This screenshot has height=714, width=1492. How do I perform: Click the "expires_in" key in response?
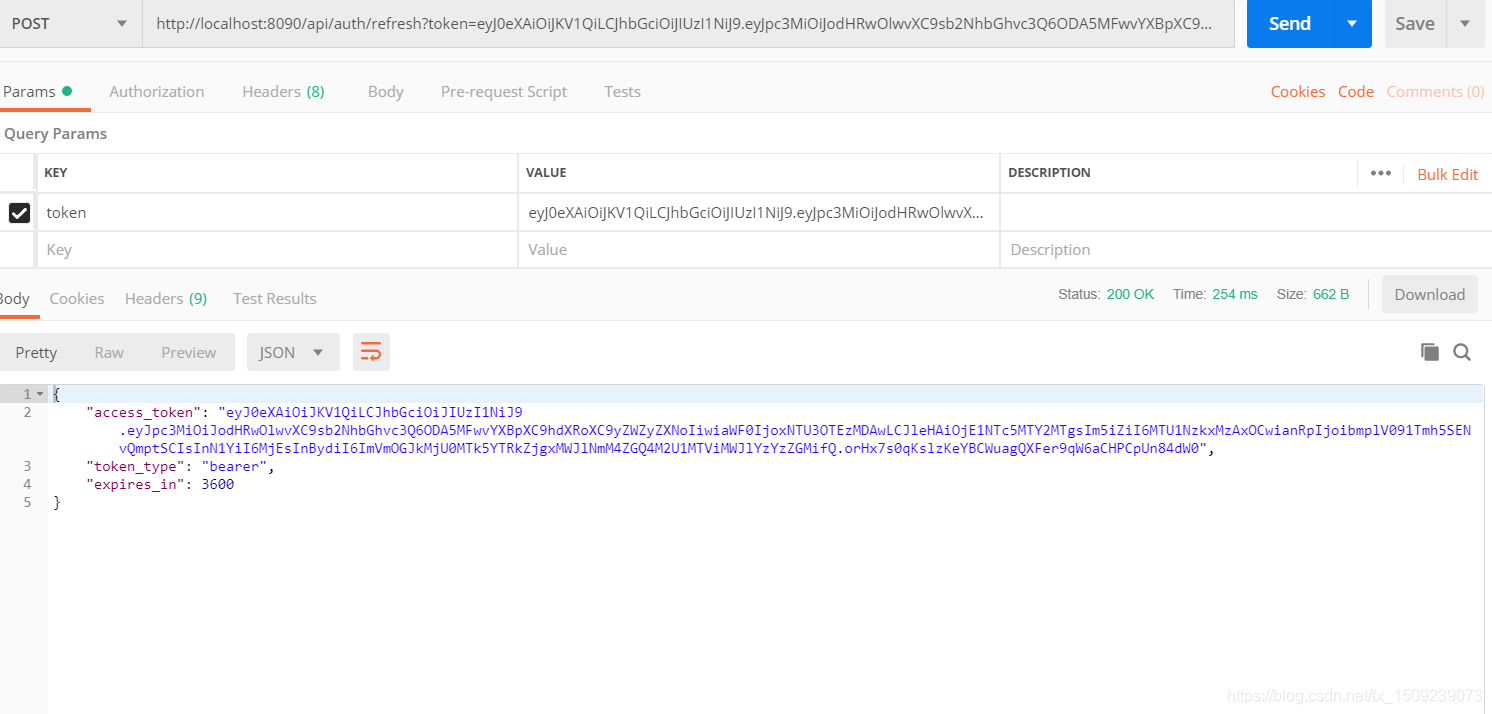tap(133, 484)
